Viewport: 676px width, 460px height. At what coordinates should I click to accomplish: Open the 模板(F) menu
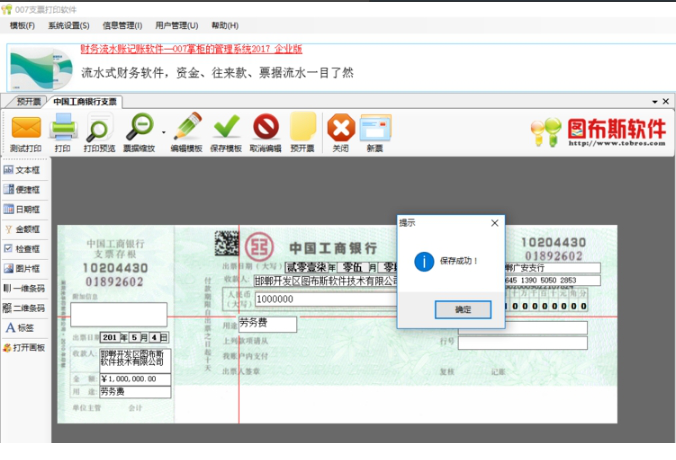(x=22, y=25)
